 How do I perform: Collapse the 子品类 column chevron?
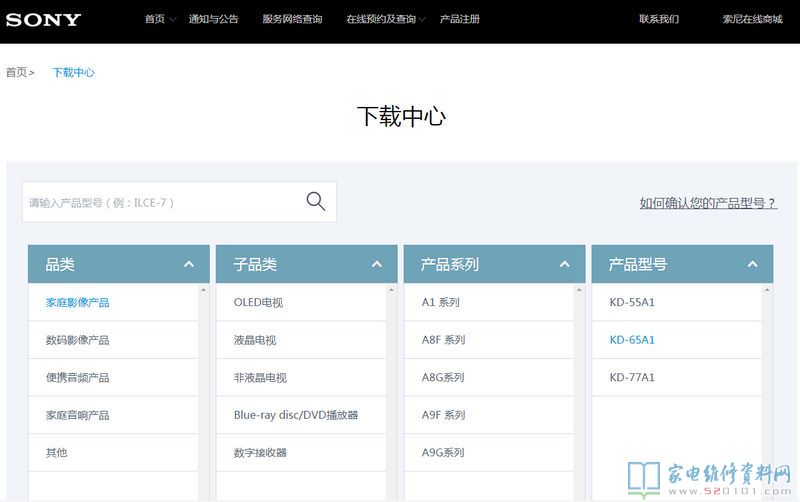pos(377,265)
